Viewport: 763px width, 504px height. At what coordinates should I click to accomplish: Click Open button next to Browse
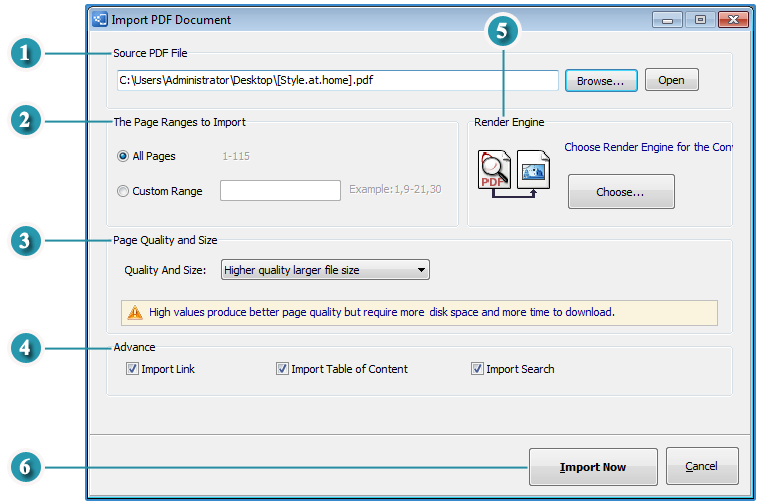672,80
